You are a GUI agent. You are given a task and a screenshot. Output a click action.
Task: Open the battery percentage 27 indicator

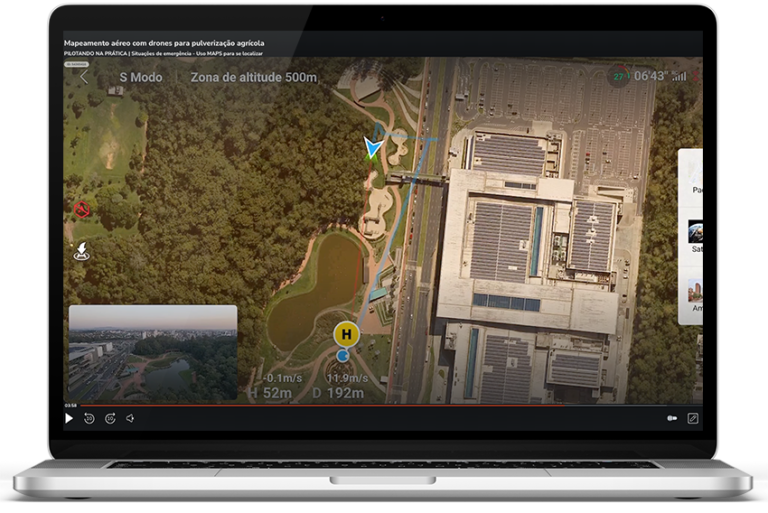619,76
